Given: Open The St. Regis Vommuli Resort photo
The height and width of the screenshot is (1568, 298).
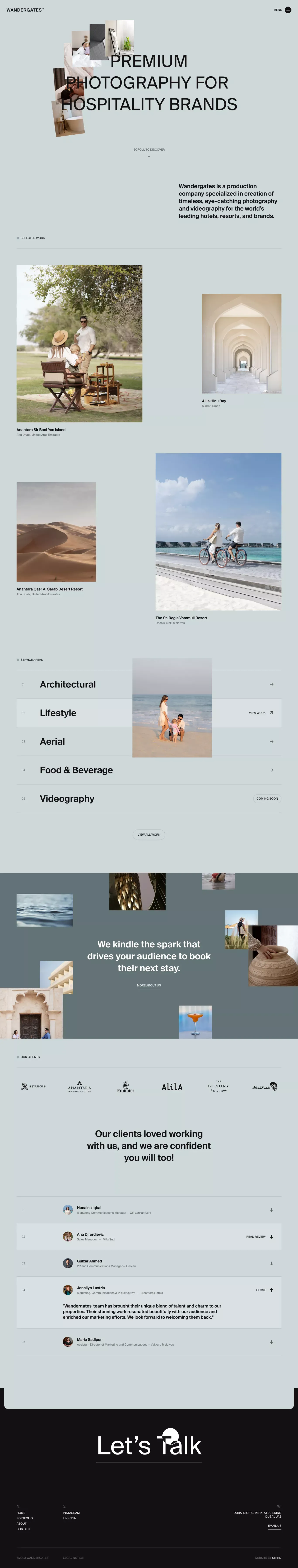Looking at the screenshot, I should (x=218, y=531).
